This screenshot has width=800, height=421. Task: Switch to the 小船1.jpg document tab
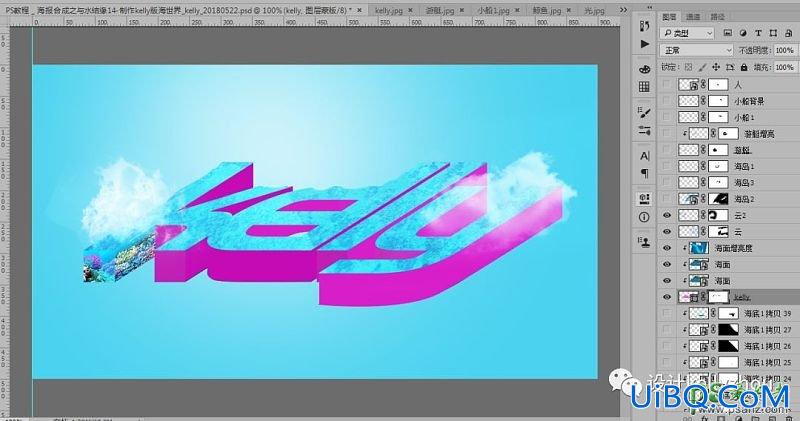pyautogui.click(x=493, y=10)
